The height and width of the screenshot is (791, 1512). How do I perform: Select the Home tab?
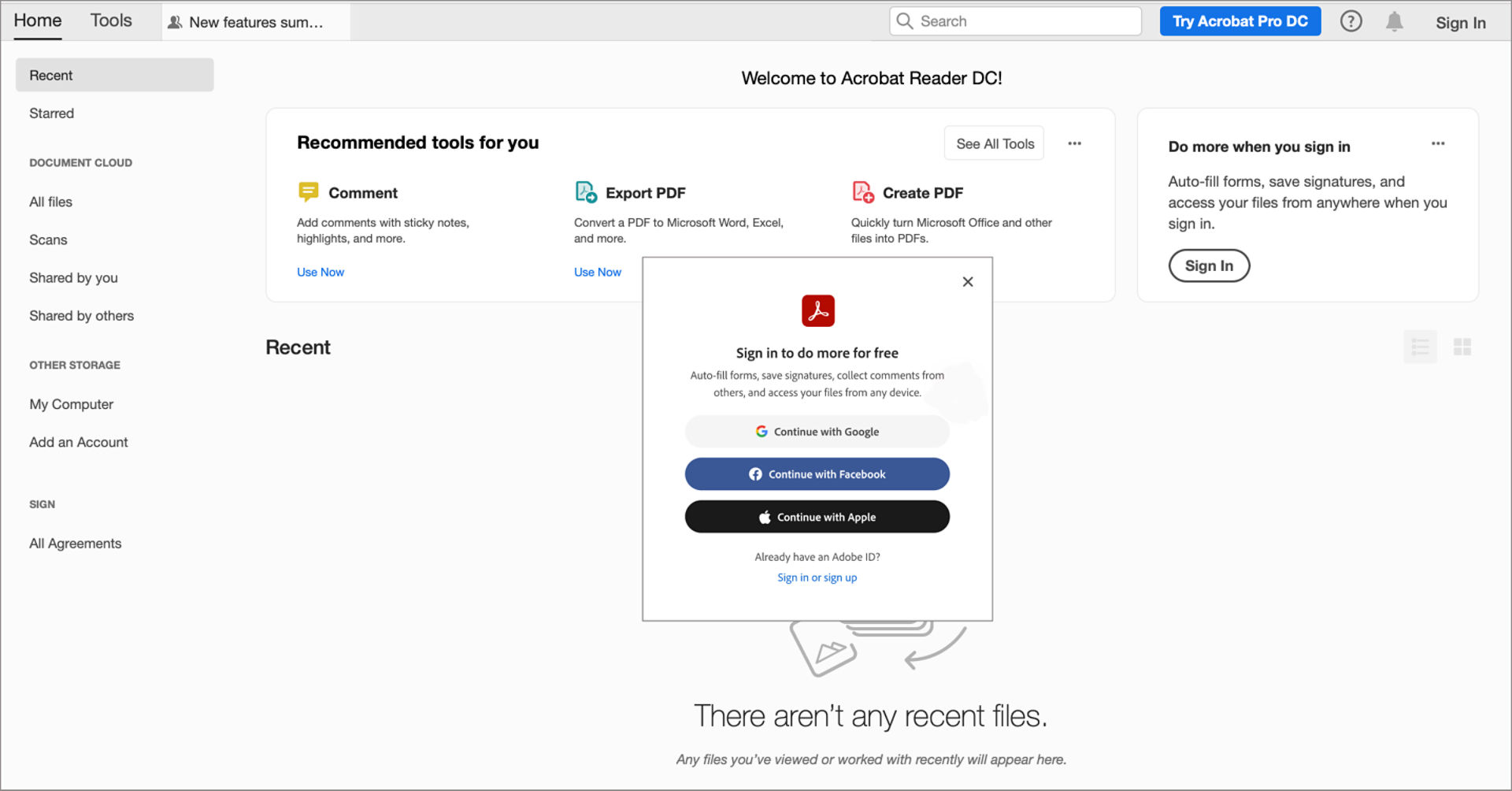pos(37,20)
